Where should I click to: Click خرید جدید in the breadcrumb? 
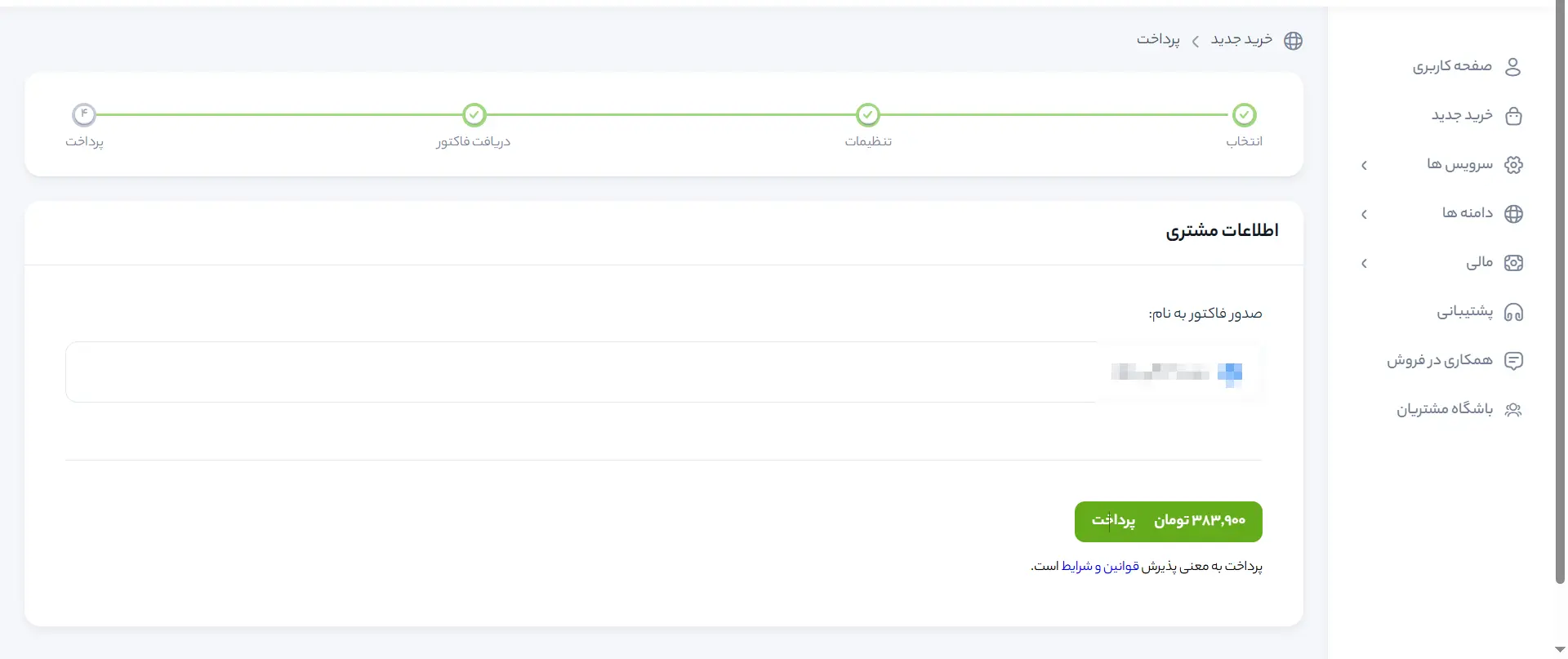1241,40
